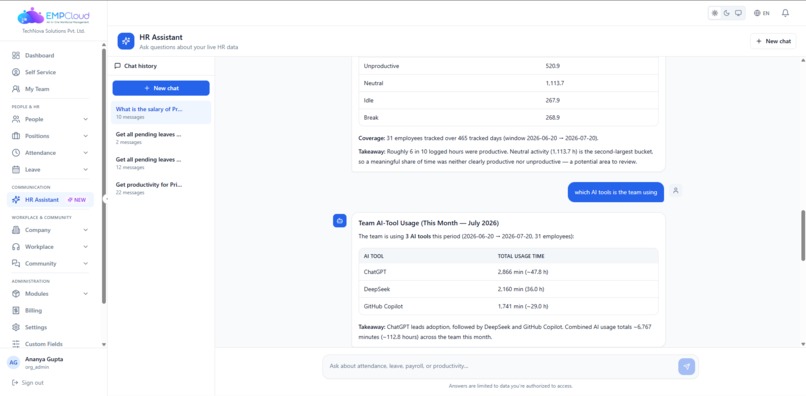
Task: Open notifications bell icon
Action: 785,13
